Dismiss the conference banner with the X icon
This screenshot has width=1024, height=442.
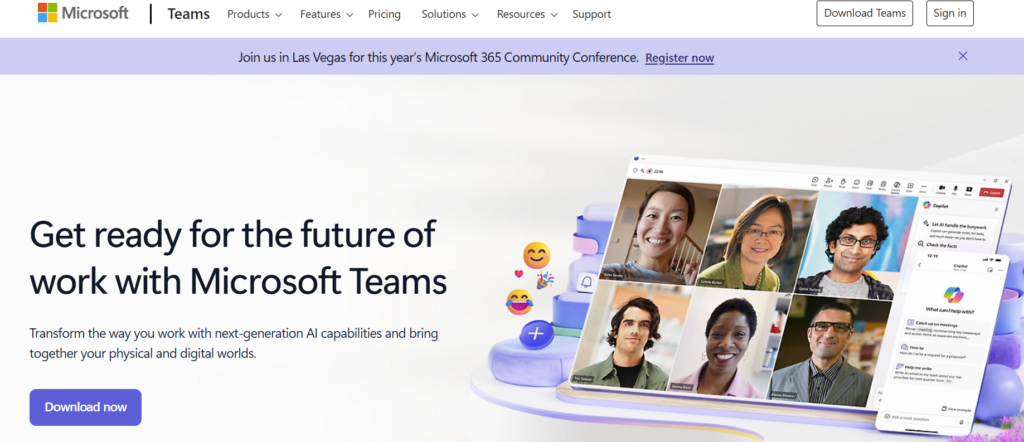click(x=963, y=56)
